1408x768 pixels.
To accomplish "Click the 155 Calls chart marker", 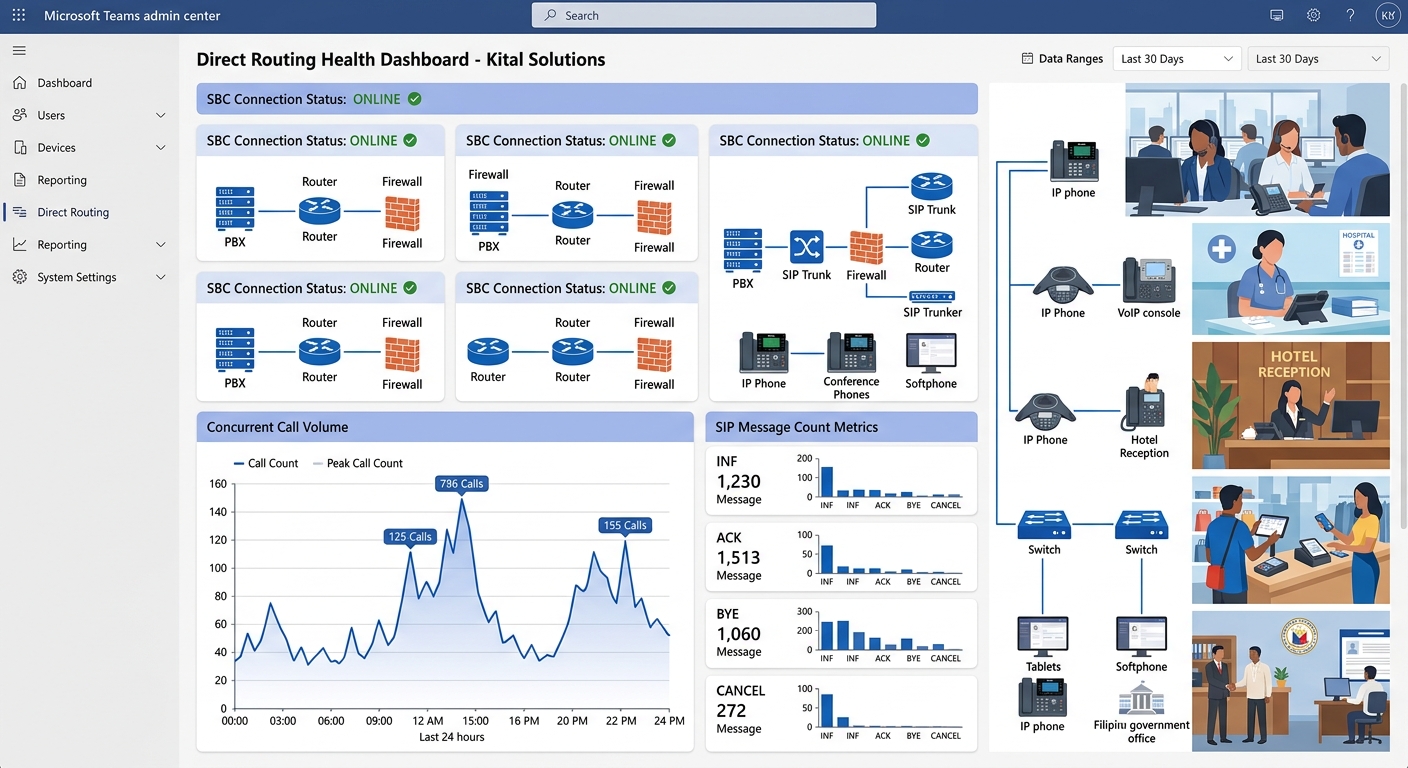I will [625, 525].
